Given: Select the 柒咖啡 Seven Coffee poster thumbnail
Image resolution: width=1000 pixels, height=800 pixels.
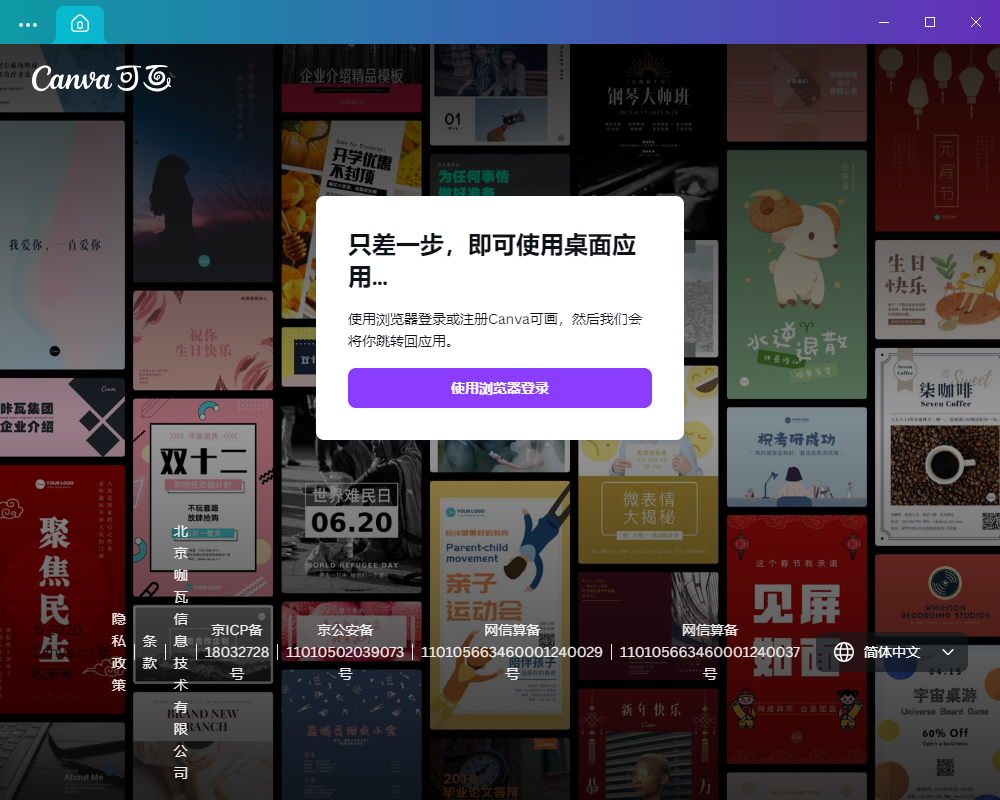Looking at the screenshot, I should [x=938, y=447].
